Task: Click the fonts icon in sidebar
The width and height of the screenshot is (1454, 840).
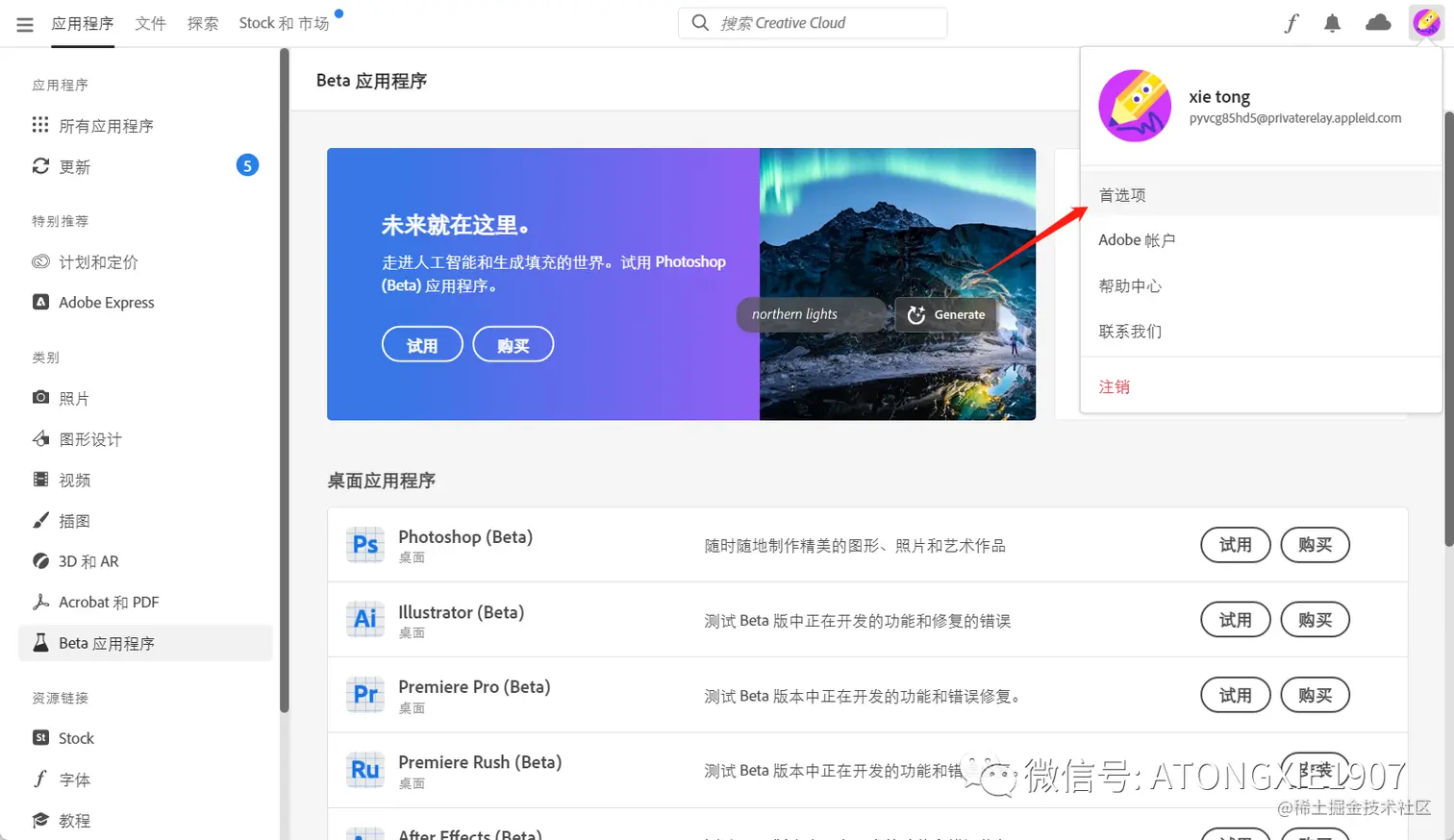Action: (40, 778)
